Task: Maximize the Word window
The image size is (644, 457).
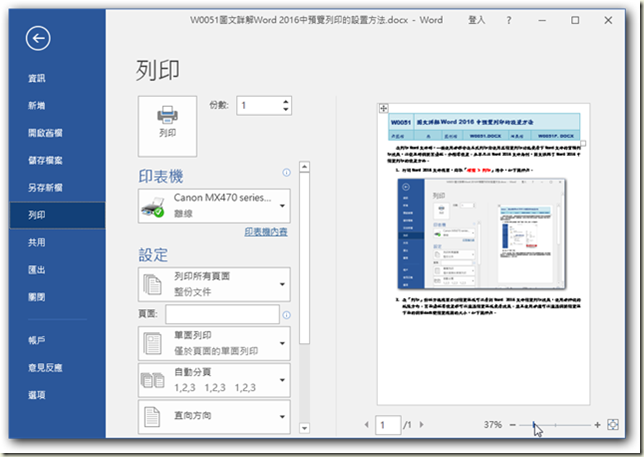Action: pyautogui.click(x=575, y=20)
